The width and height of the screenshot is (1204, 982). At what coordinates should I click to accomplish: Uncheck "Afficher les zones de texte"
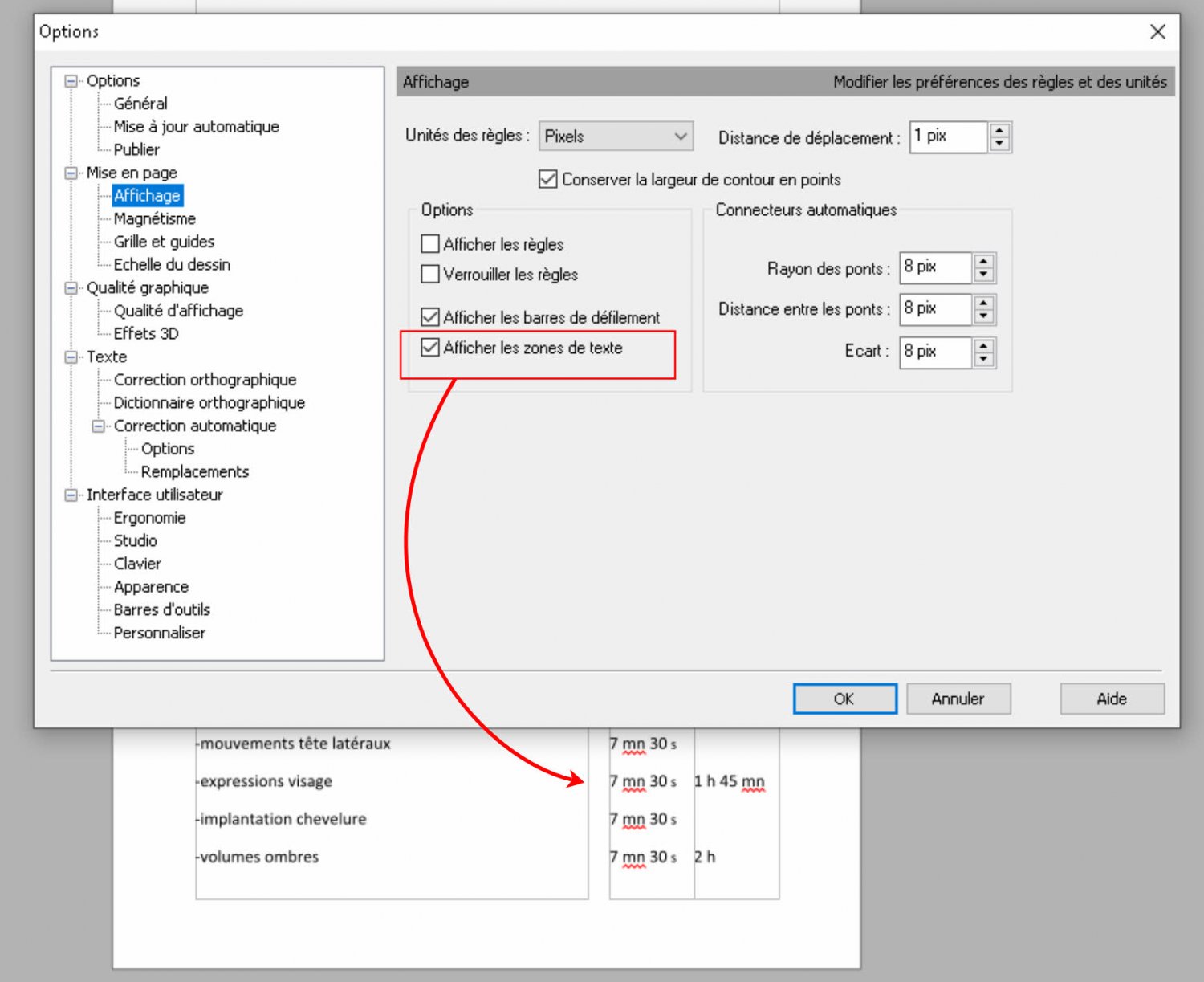(x=430, y=348)
